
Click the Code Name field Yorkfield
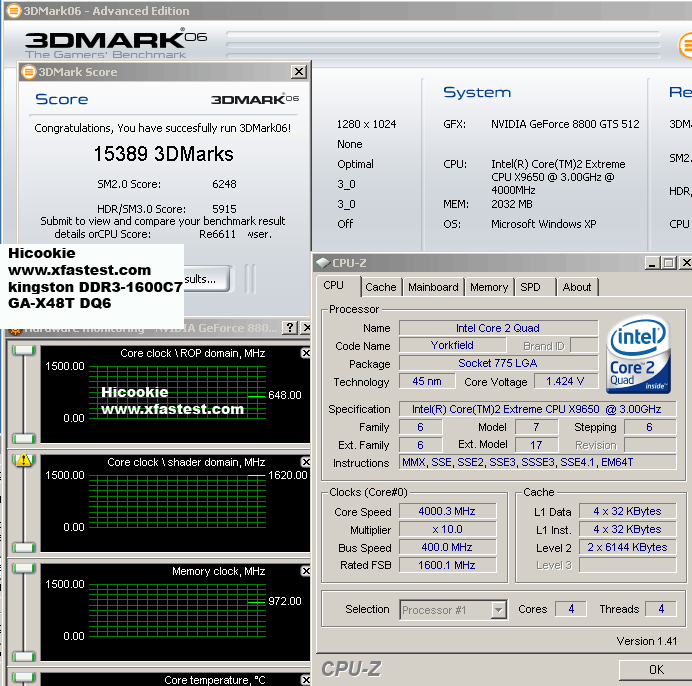coord(452,345)
